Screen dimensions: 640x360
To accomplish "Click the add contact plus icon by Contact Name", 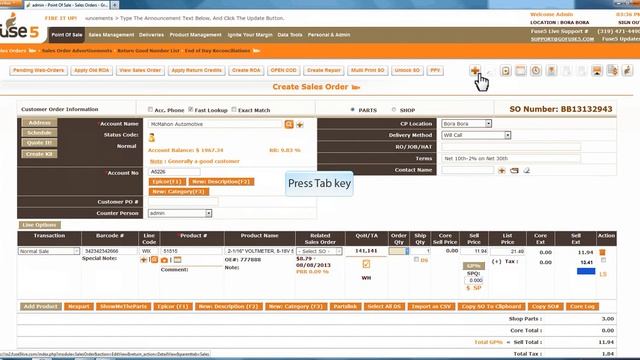I will point(502,170).
